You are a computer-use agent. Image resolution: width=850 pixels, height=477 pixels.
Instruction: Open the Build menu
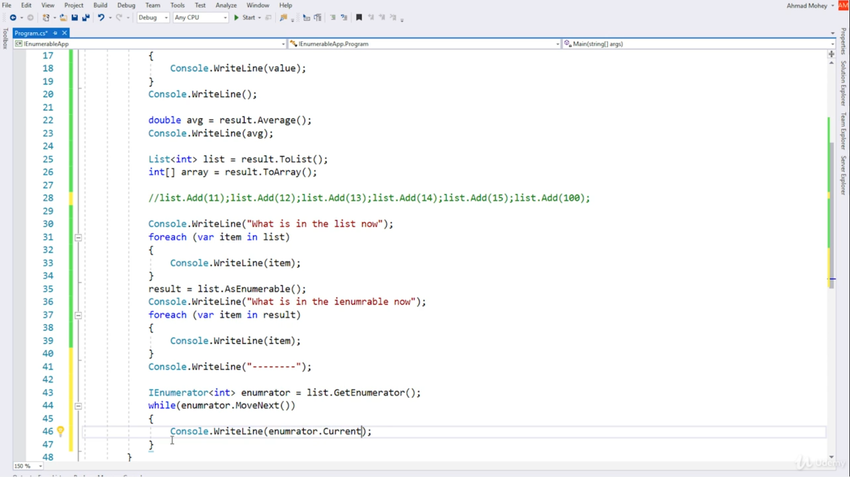tap(100, 5)
